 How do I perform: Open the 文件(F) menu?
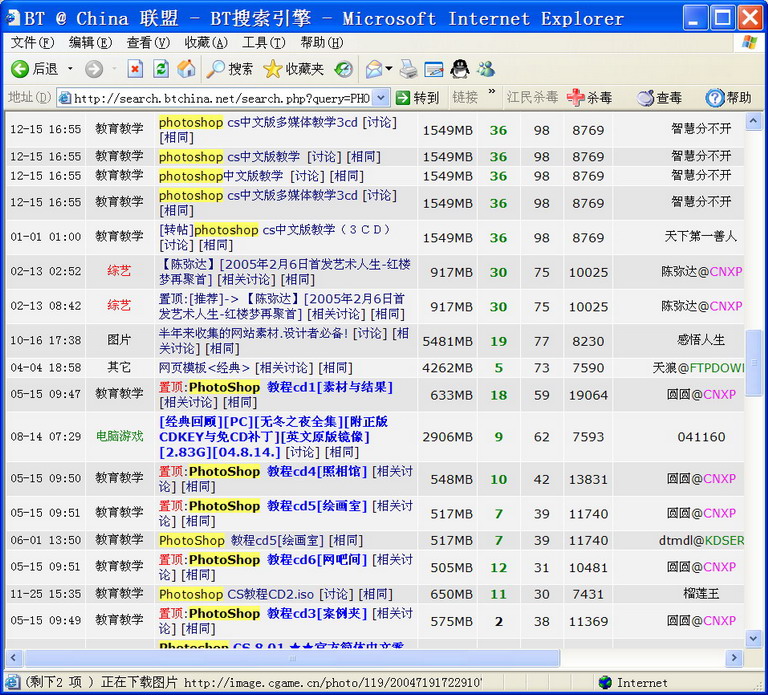click(x=32, y=43)
